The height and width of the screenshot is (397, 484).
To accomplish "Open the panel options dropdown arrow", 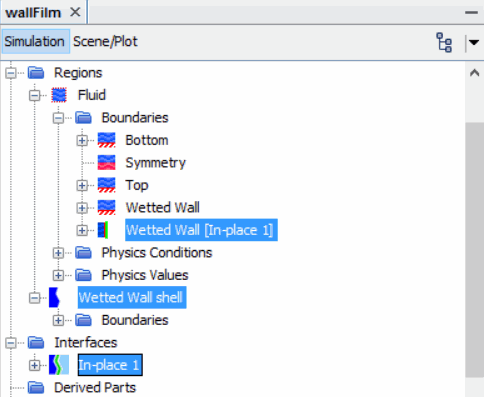I will click(474, 42).
